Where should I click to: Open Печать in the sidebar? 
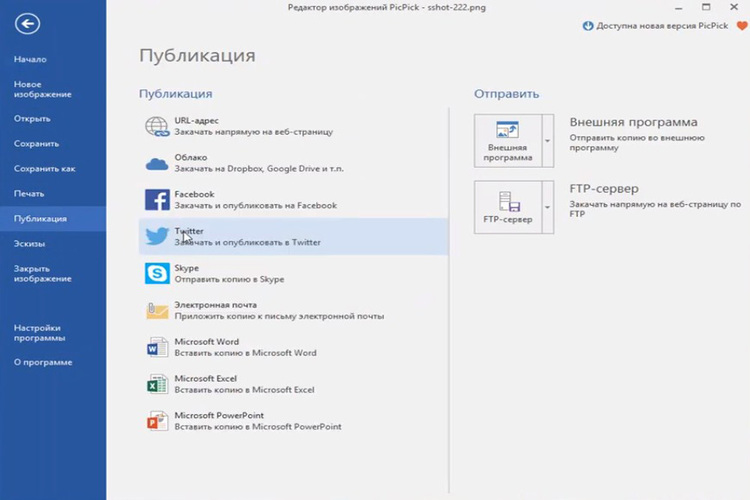(29, 194)
